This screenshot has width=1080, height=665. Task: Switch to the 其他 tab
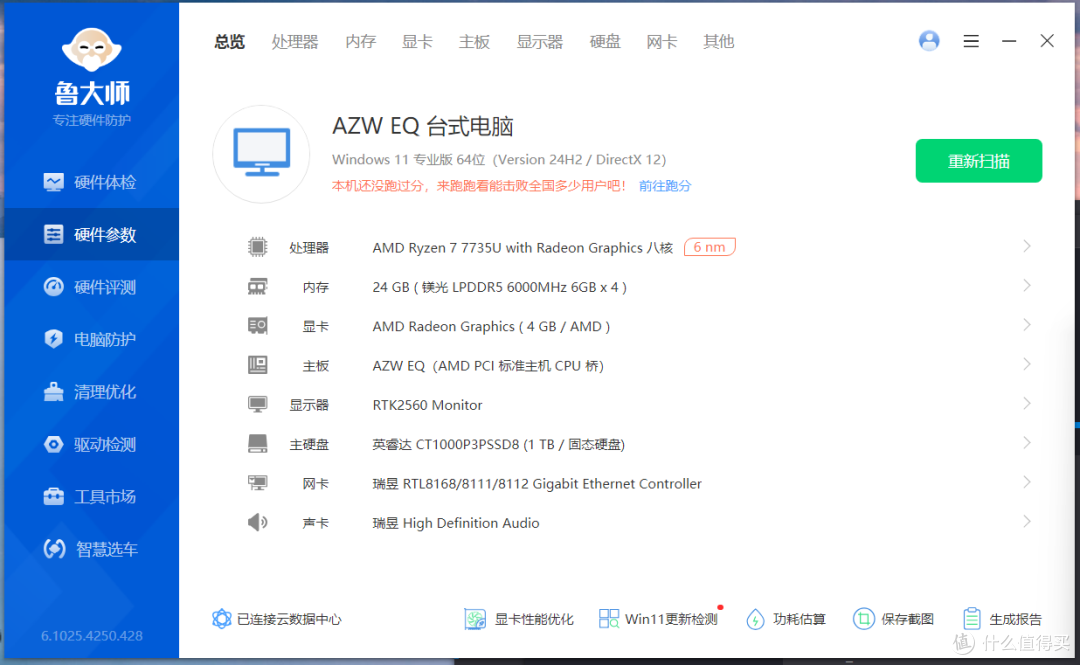point(718,42)
